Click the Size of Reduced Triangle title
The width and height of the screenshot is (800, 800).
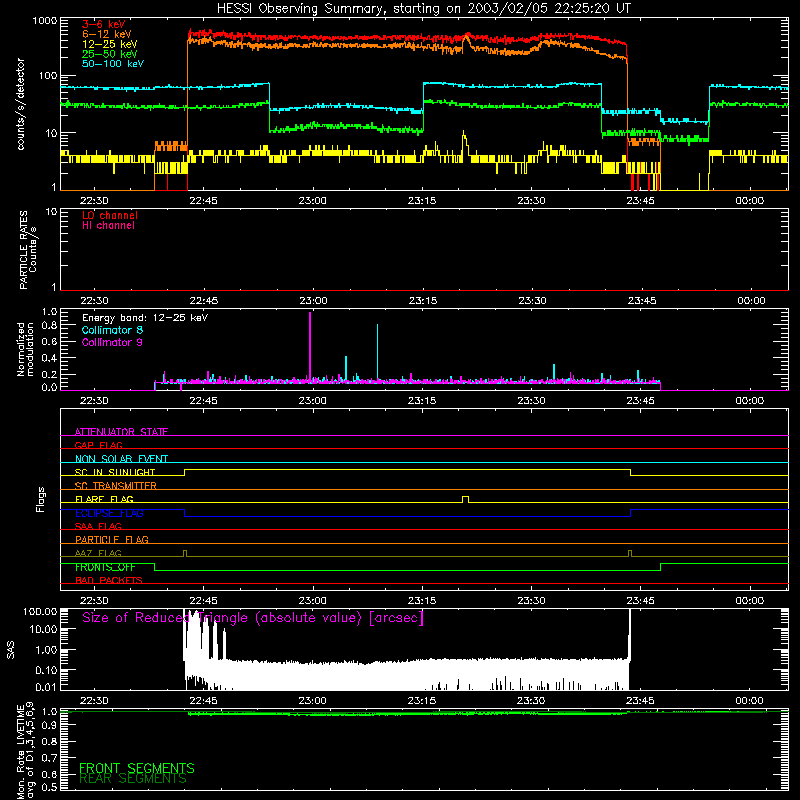coord(253,618)
